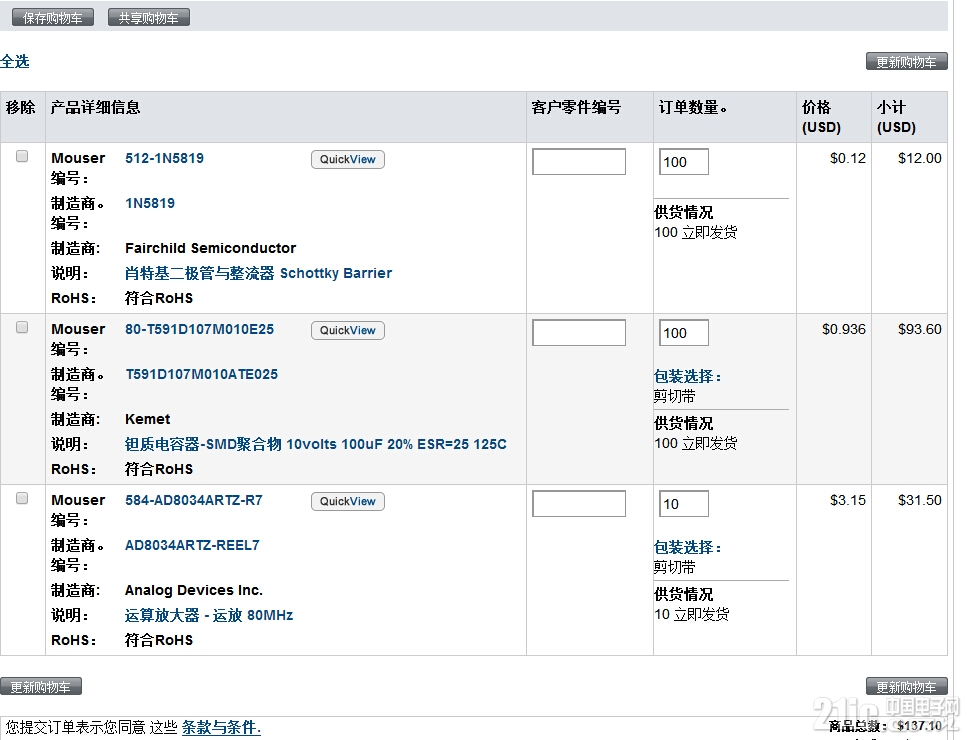Open QuickView for 512-1N5819
The width and height of the screenshot is (967, 740).
tap(348, 159)
